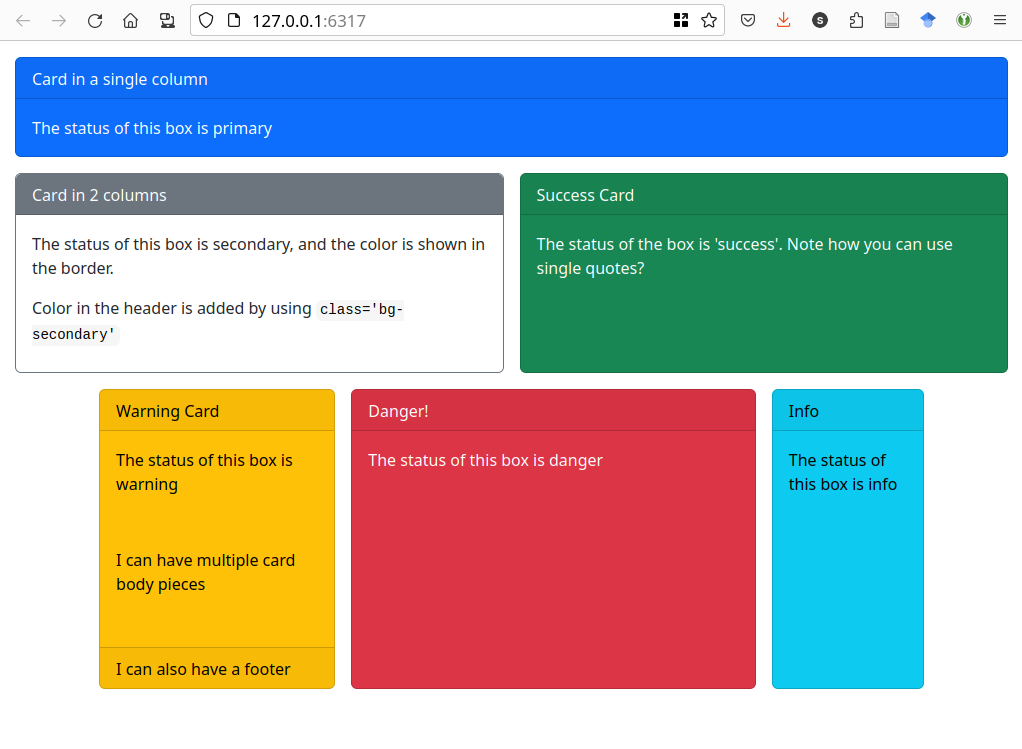Open the Firefox hamburger menu

[x=1000, y=21]
